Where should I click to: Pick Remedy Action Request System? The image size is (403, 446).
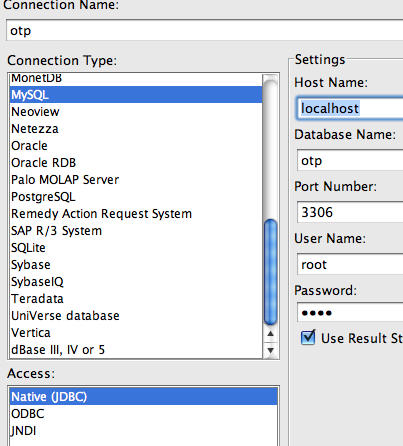pyautogui.click(x=136, y=214)
